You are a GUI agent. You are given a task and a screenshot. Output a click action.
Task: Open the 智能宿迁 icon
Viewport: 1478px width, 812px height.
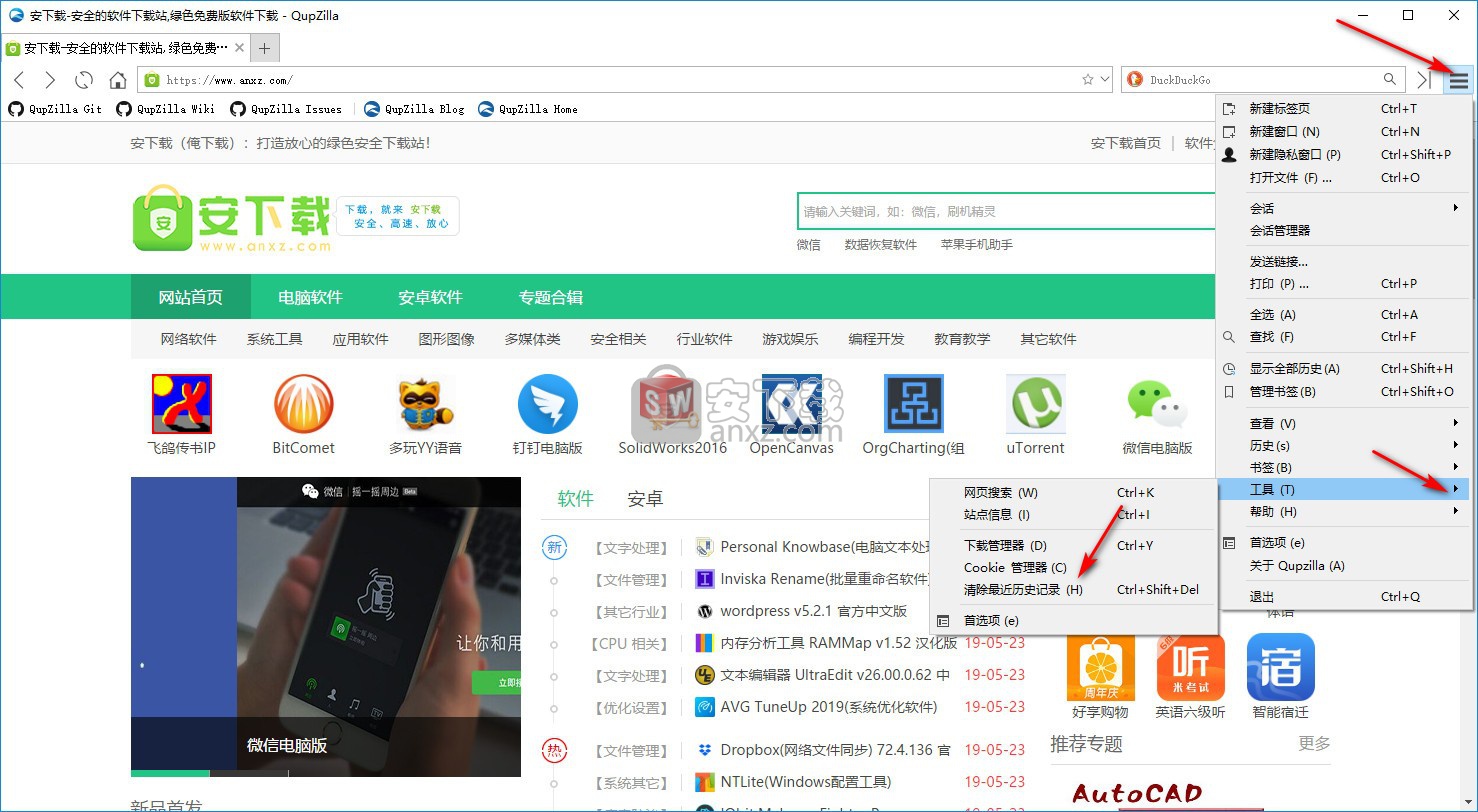click(x=1280, y=667)
